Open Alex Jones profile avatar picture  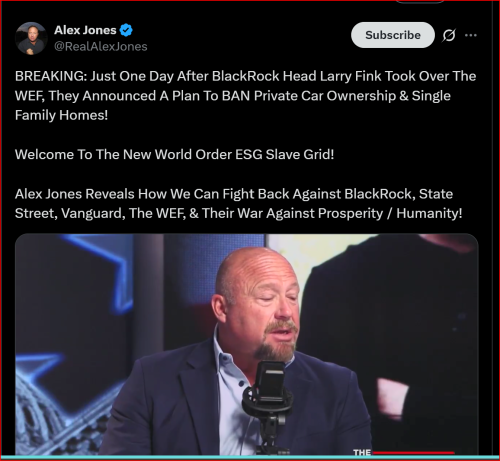point(31,38)
